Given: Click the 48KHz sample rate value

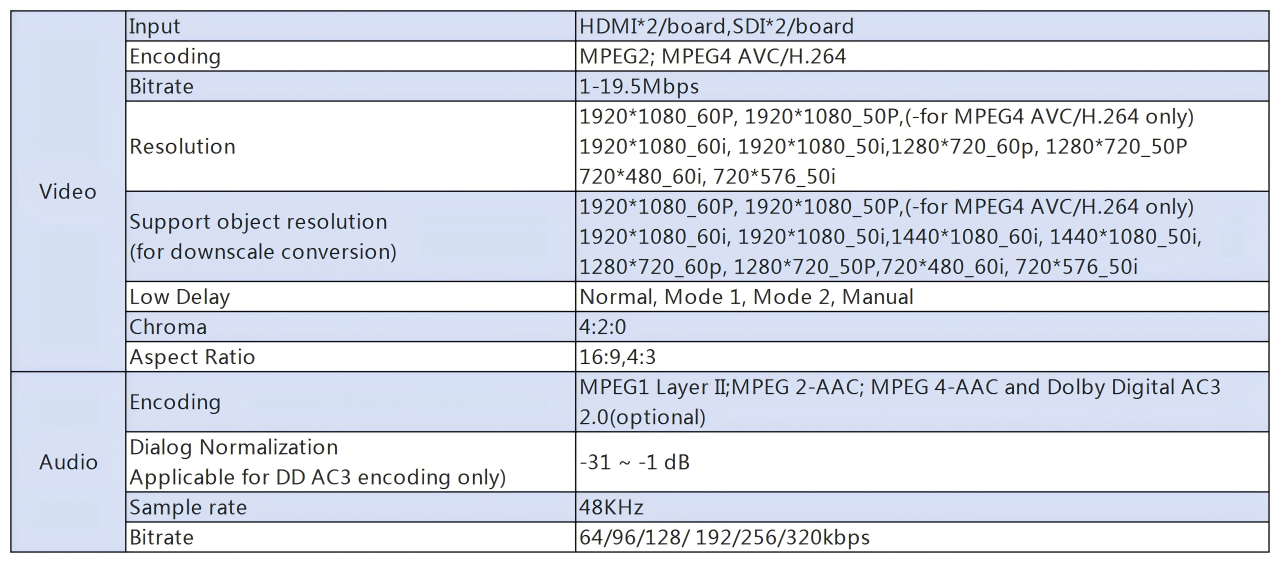Looking at the screenshot, I should pyautogui.click(x=612, y=508).
